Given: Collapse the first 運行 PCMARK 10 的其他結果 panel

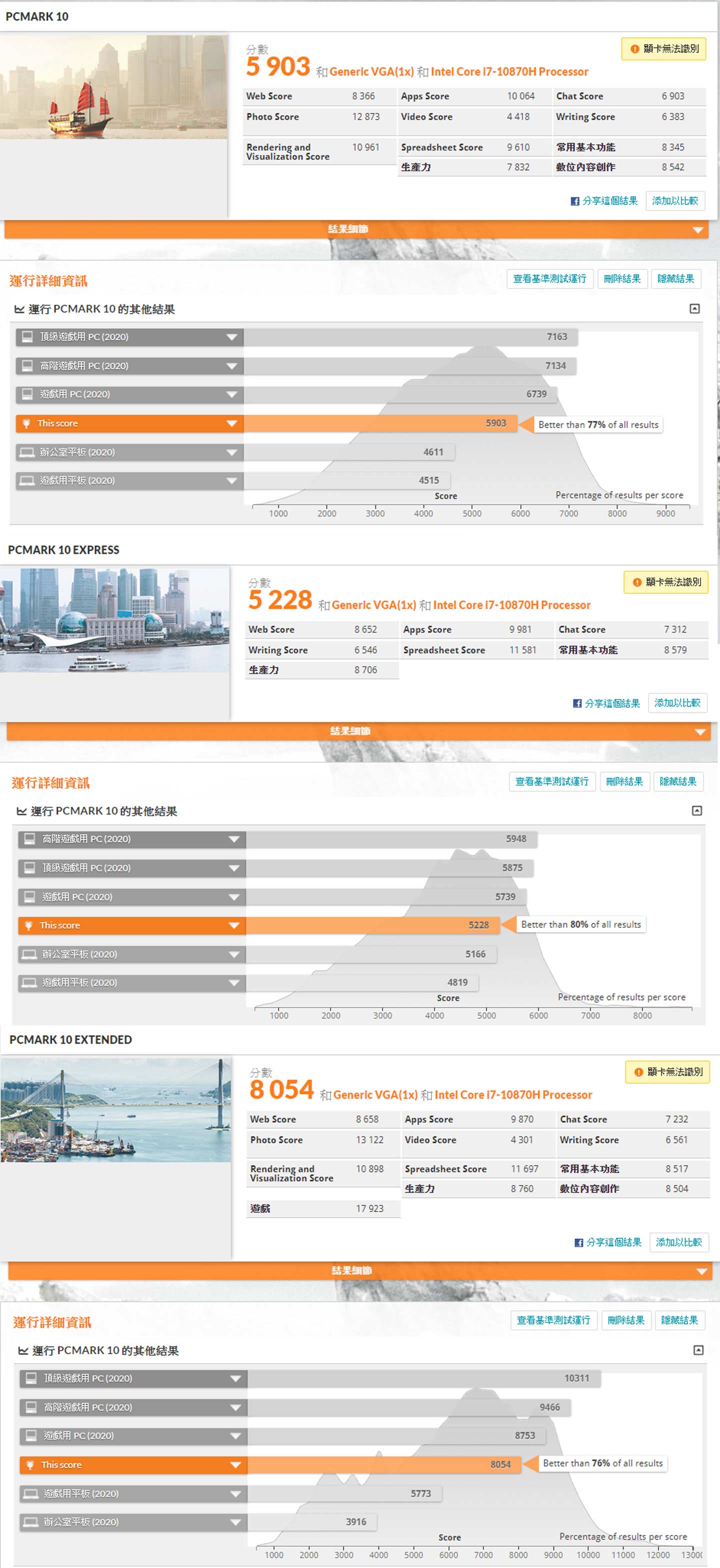Looking at the screenshot, I should click(694, 308).
